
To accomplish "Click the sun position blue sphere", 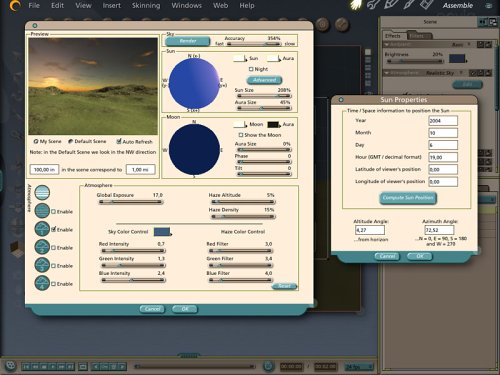I will pyautogui.click(x=194, y=84).
